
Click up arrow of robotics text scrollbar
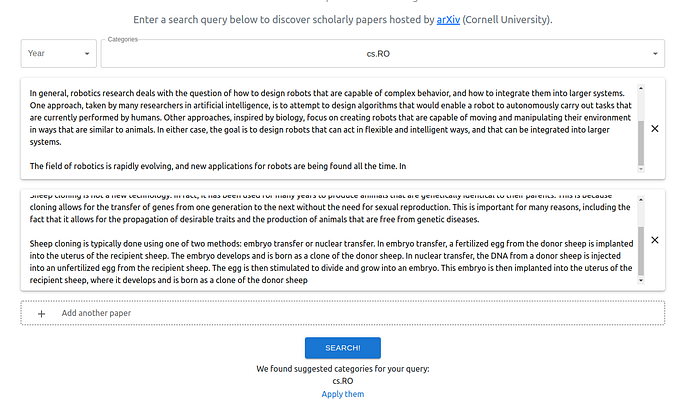click(x=641, y=88)
